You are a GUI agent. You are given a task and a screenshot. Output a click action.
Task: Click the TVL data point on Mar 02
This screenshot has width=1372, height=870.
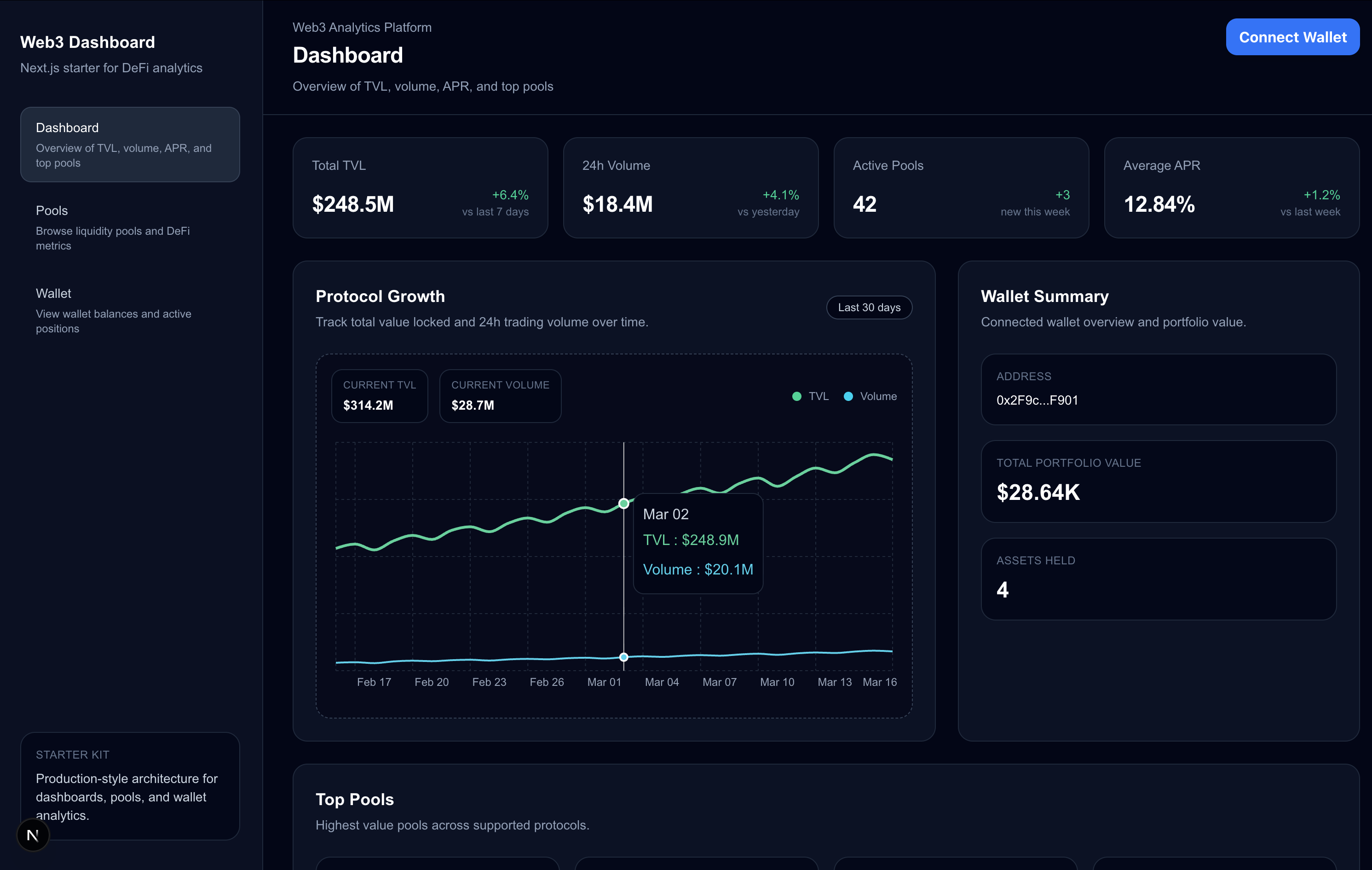(x=624, y=504)
